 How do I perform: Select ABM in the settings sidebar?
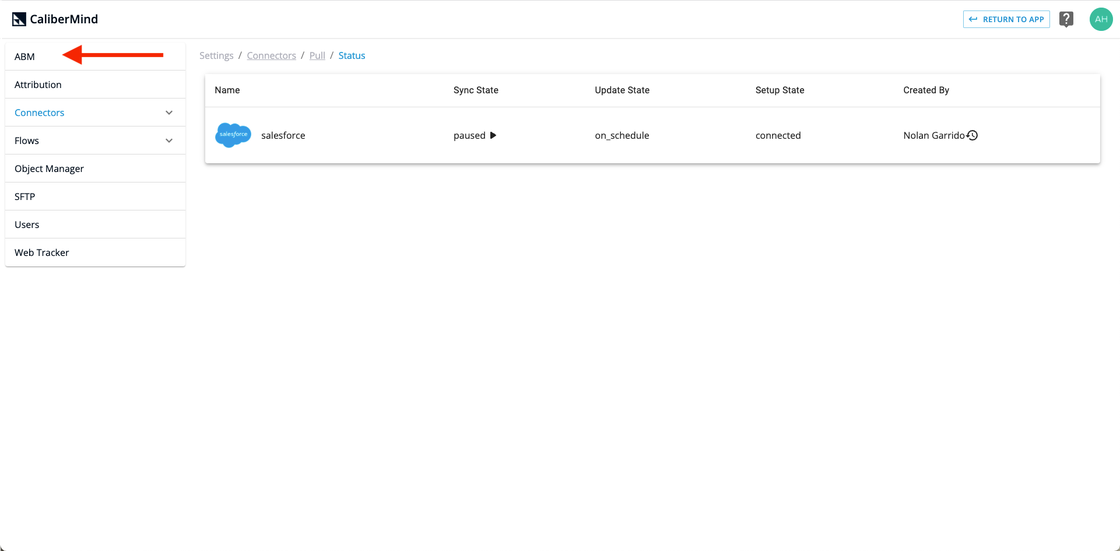(x=25, y=57)
